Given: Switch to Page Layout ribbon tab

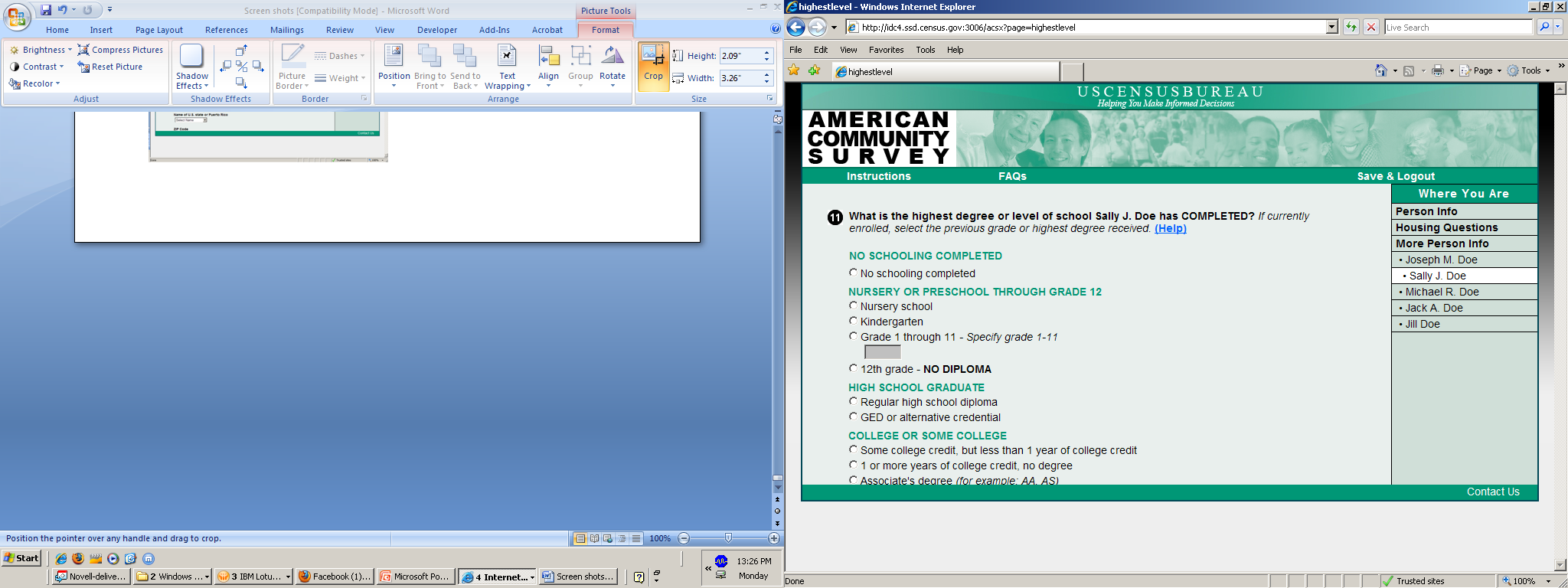Looking at the screenshot, I should [159, 30].
